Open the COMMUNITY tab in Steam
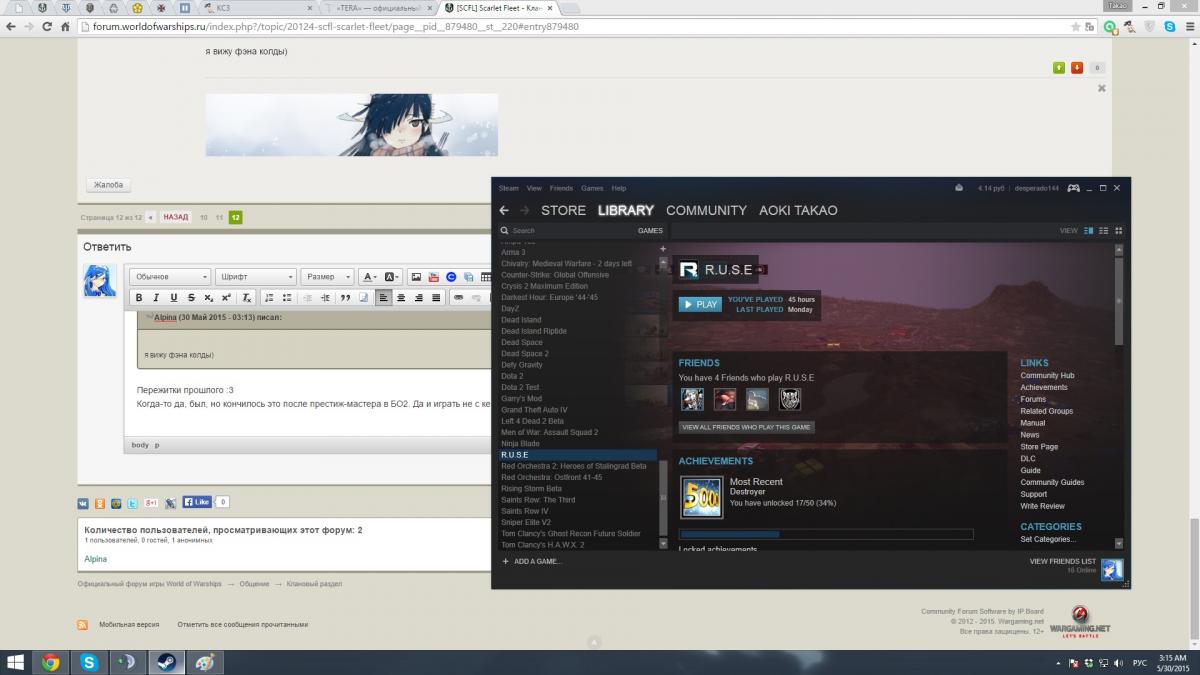1200x675 pixels. point(706,211)
